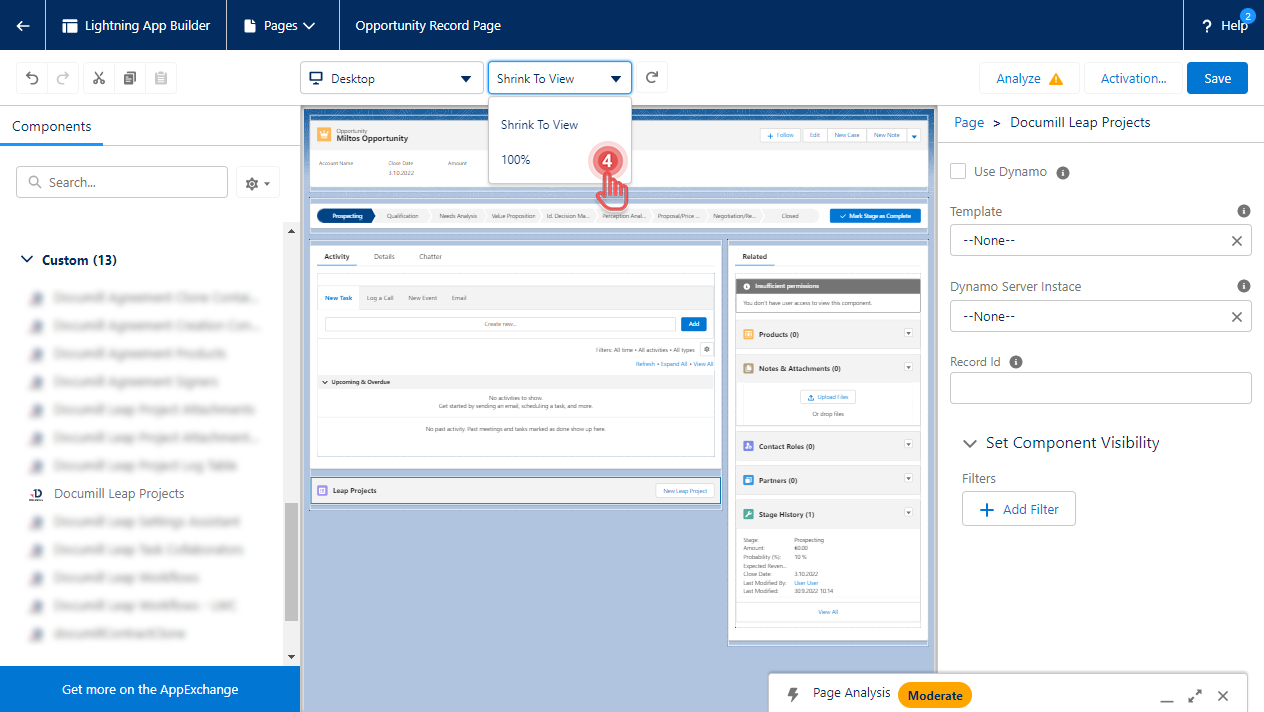Click the components Search field
The width and height of the screenshot is (1264, 712).
point(122,182)
